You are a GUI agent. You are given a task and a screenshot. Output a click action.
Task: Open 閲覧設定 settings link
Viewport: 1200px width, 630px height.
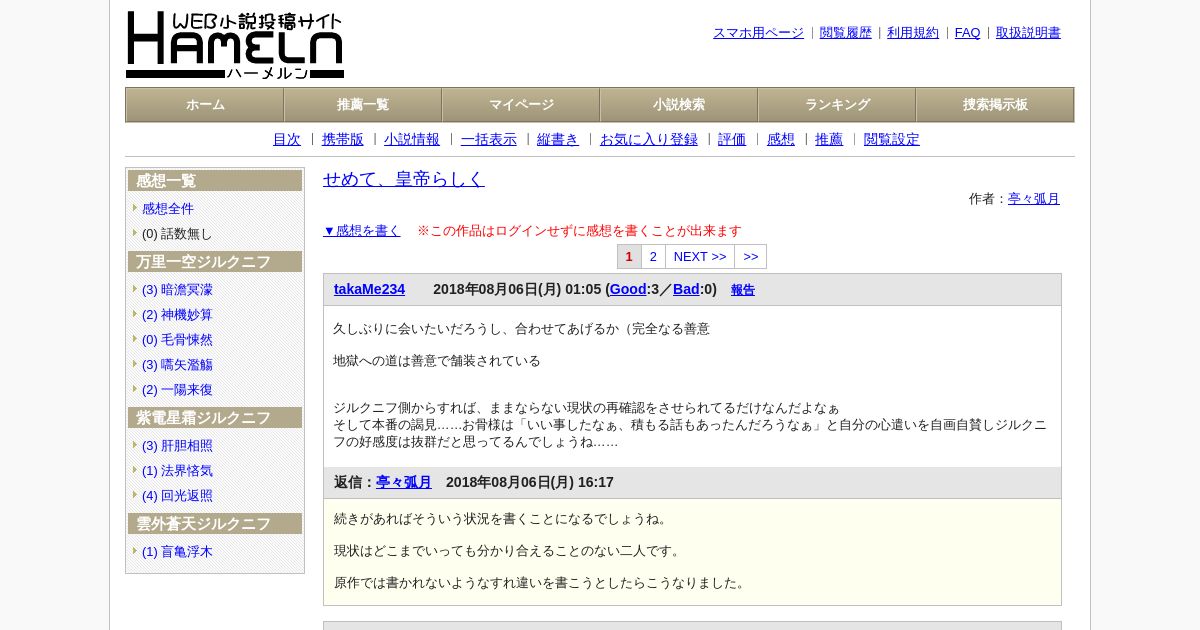[892, 140]
